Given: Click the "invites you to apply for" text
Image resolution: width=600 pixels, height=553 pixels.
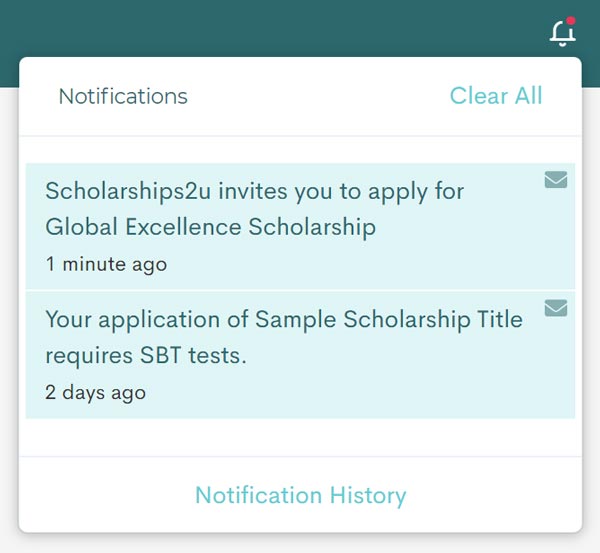Looking at the screenshot, I should pos(341,191).
